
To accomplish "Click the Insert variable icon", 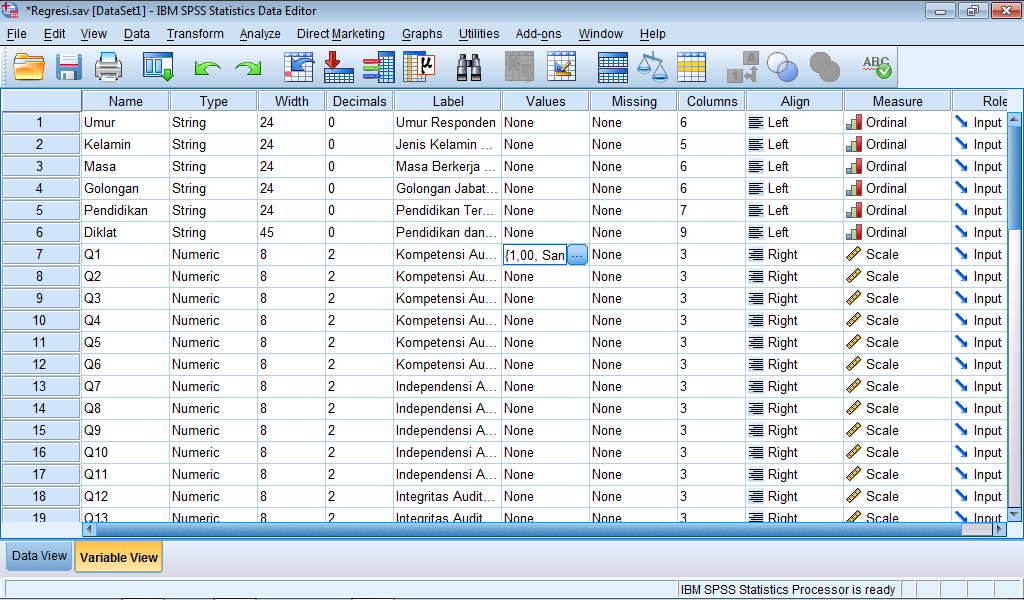I will coord(561,67).
